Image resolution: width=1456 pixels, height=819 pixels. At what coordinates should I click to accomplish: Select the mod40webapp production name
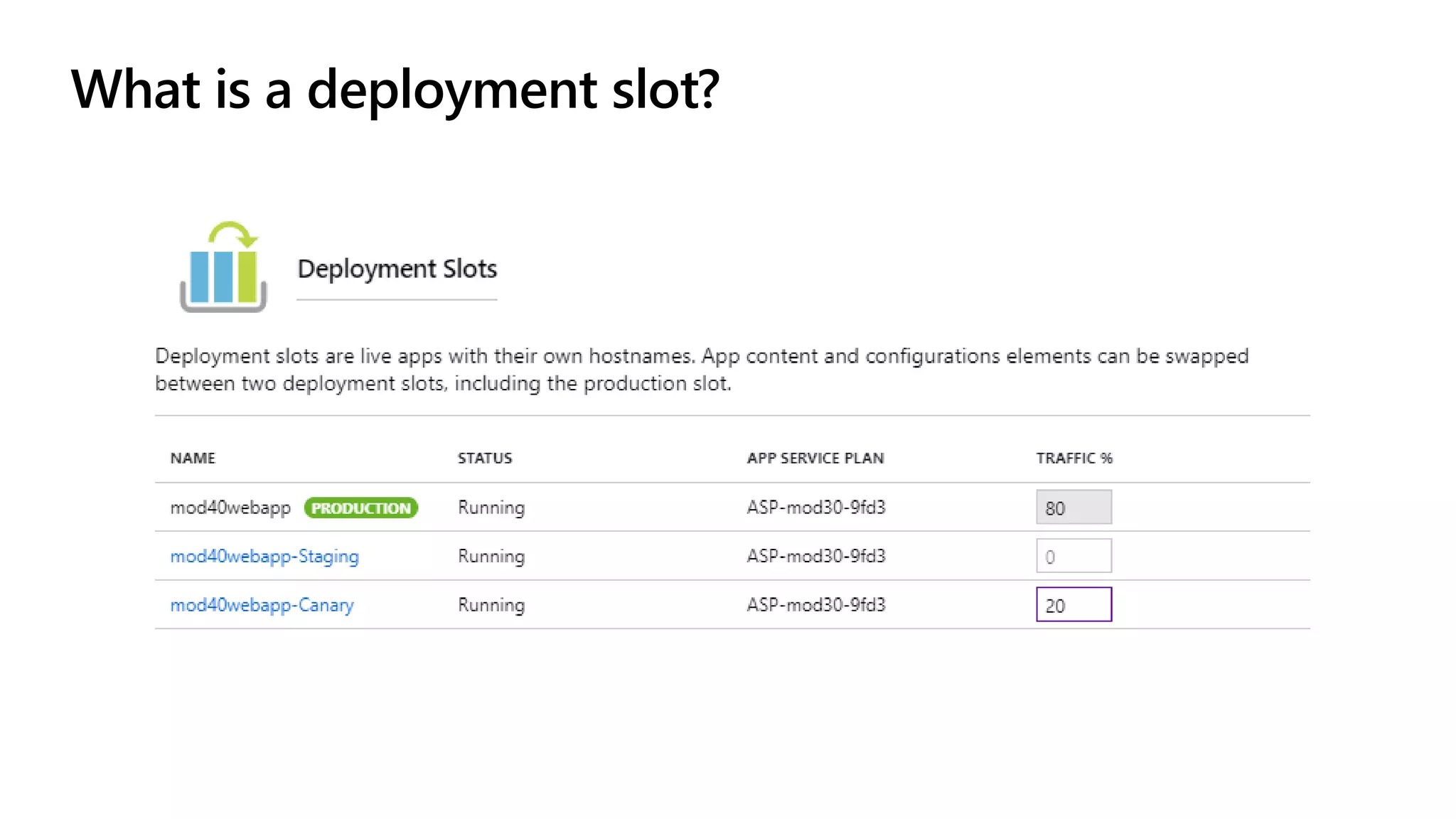(230, 508)
